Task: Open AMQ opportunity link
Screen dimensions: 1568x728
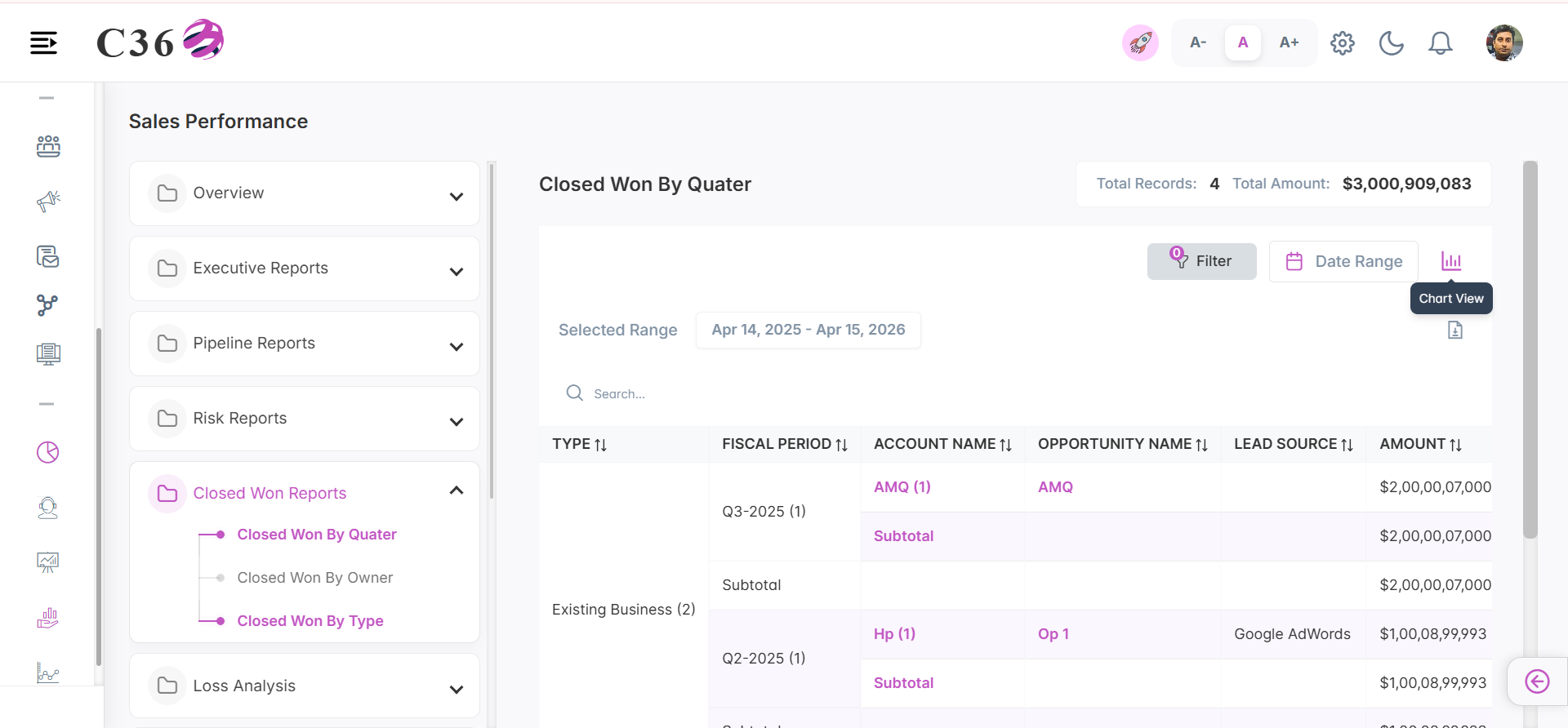Action: tap(1055, 487)
